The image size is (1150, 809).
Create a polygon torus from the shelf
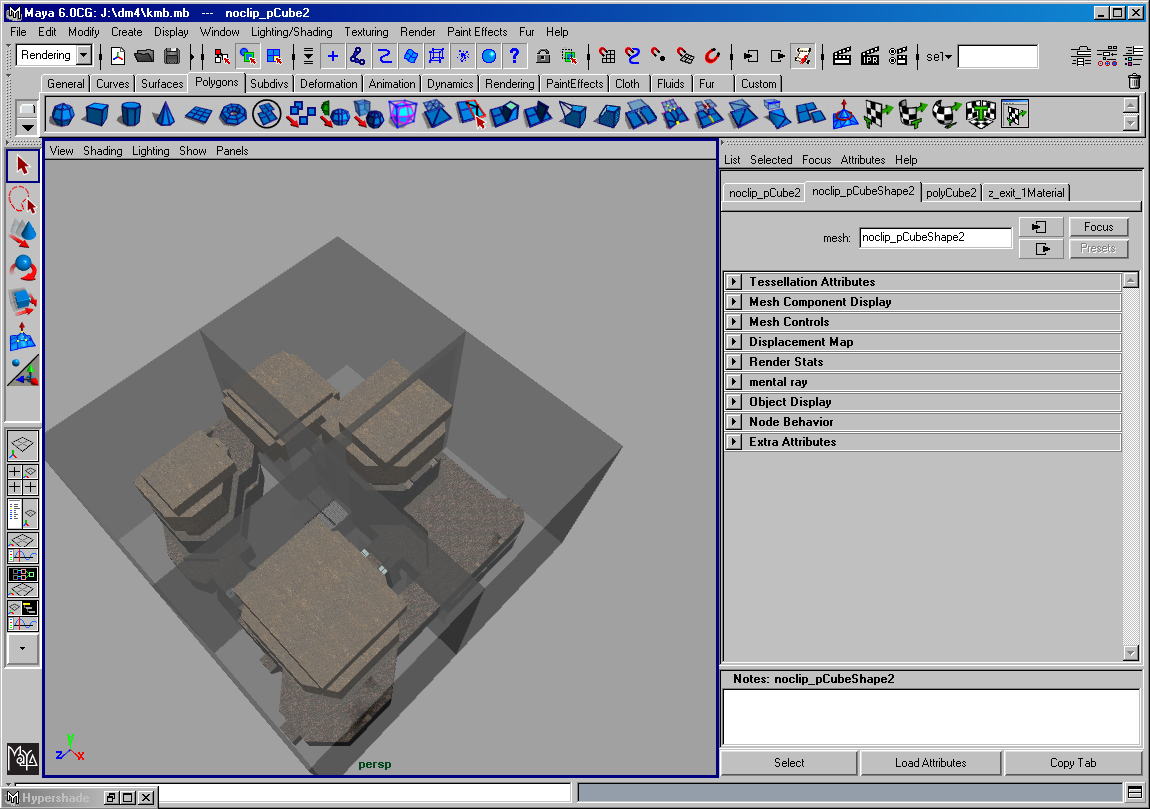232,114
